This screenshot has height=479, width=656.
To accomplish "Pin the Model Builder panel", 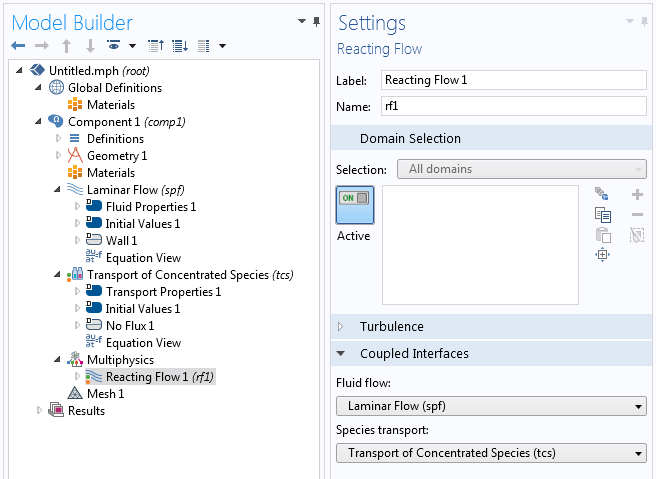I will (x=317, y=21).
